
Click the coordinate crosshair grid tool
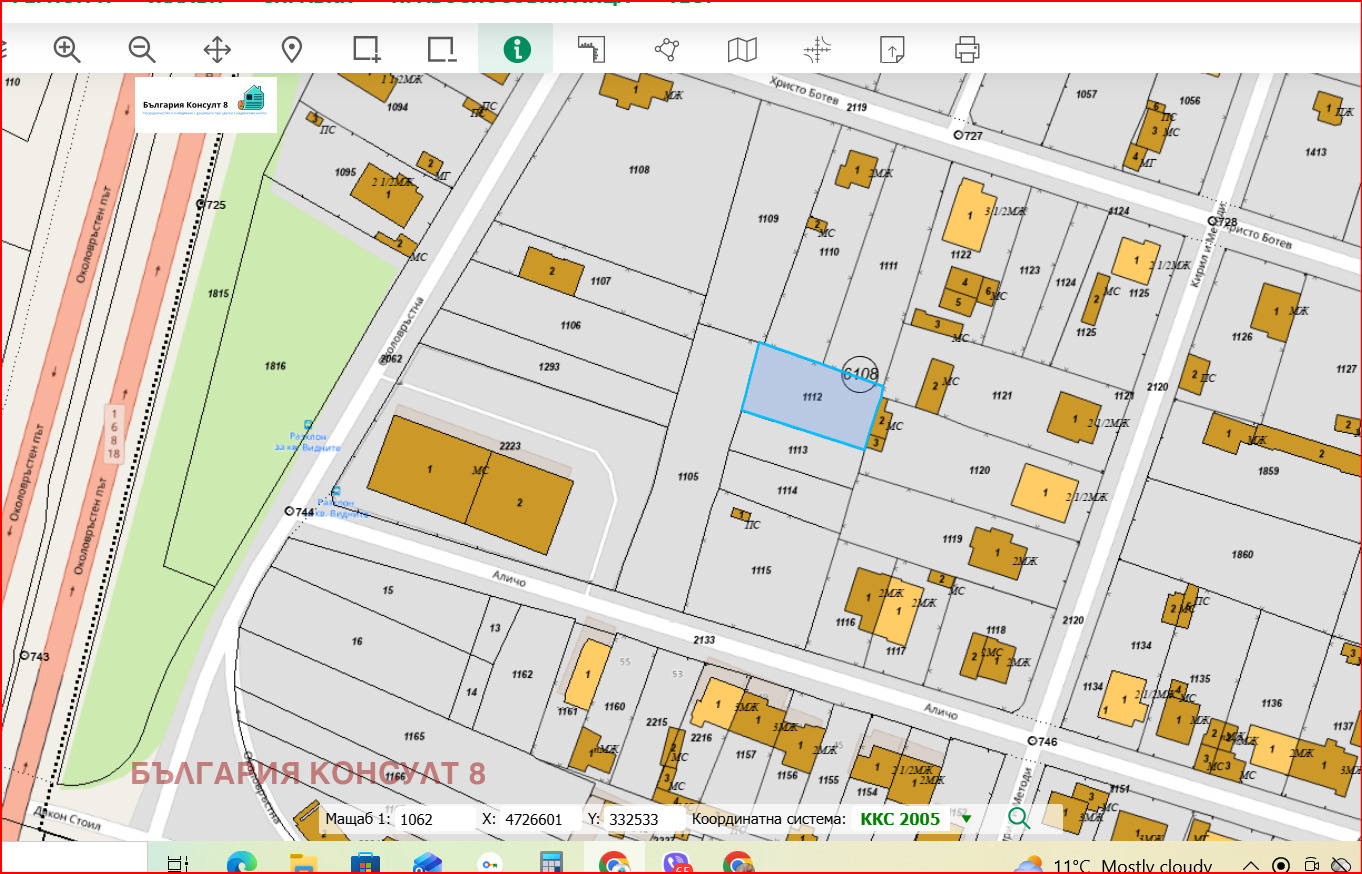coord(817,49)
